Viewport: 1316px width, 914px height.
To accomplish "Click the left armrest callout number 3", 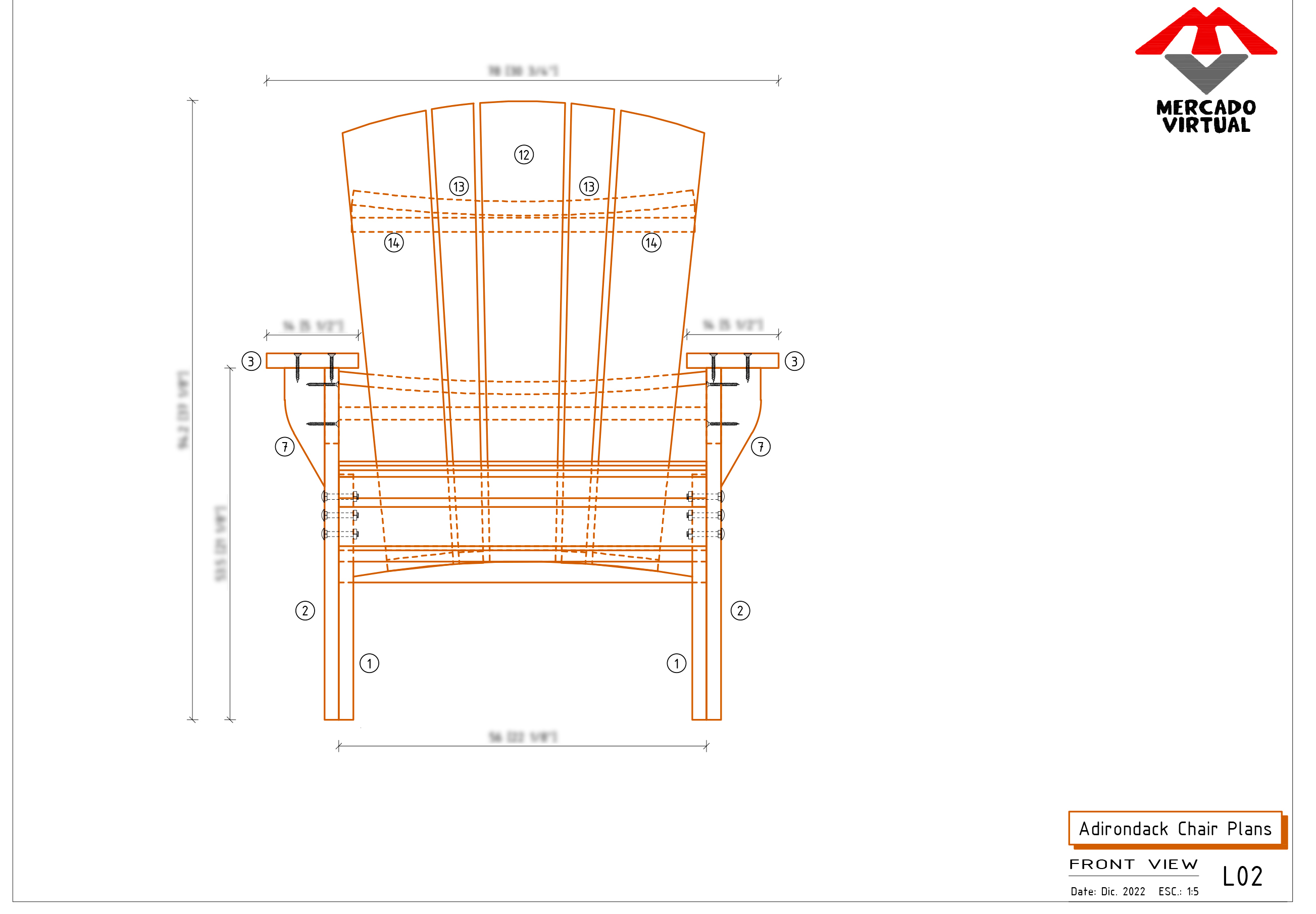I will [x=251, y=361].
